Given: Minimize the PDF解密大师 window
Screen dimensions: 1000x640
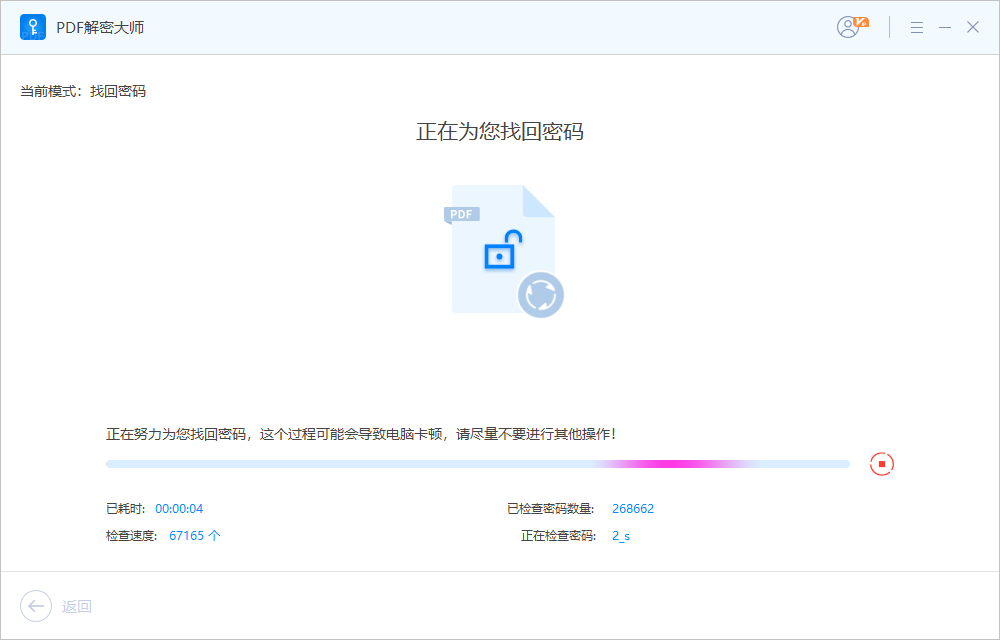Looking at the screenshot, I should [x=945, y=27].
